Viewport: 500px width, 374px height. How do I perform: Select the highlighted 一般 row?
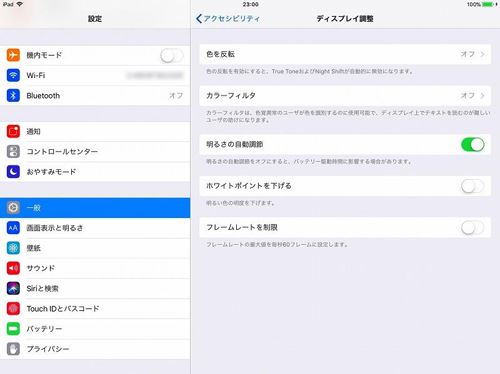coord(95,208)
